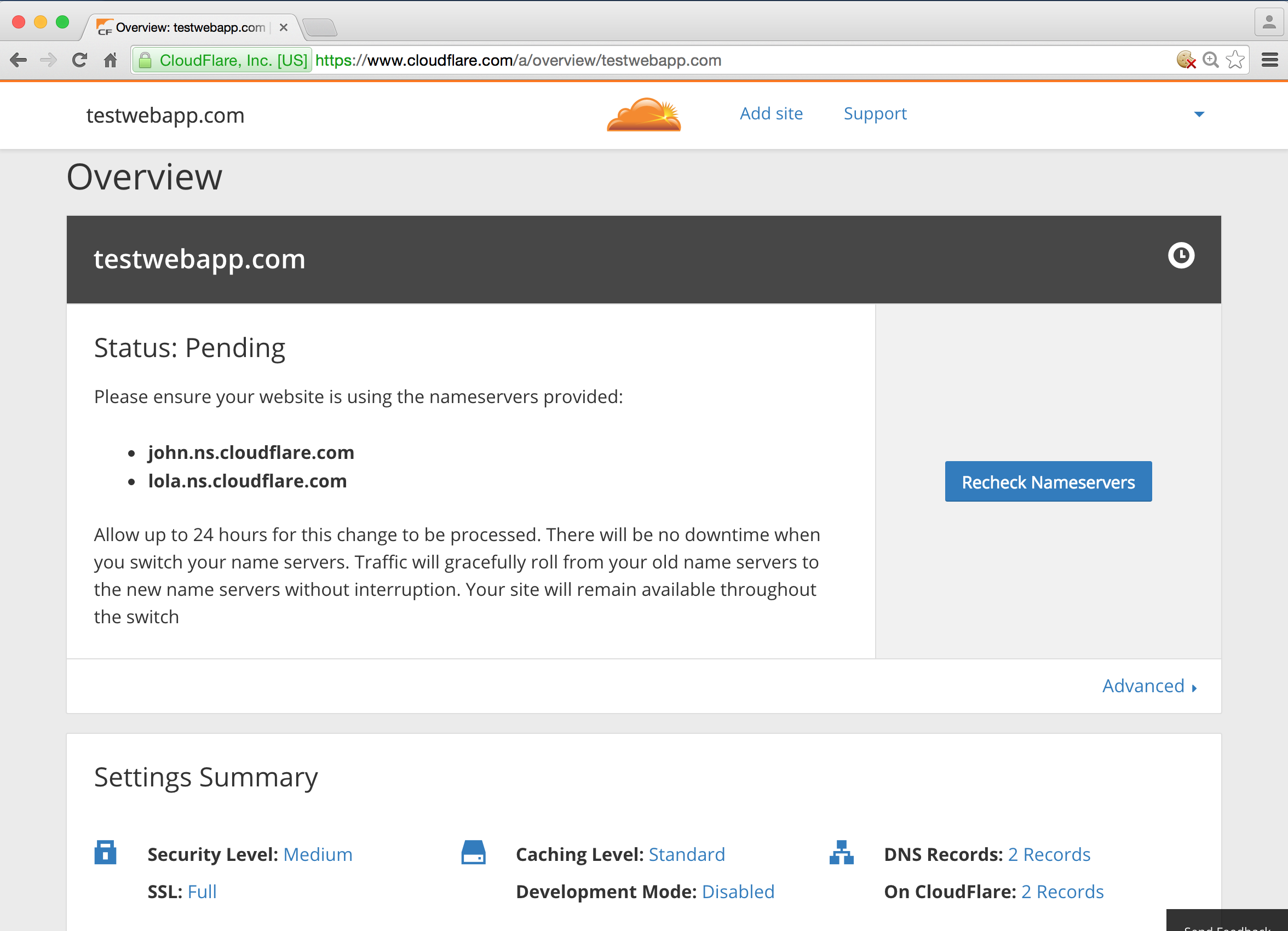Viewport: 1288px width, 931px height.
Task: Click the Caching Level drive icon
Action: 473,852
